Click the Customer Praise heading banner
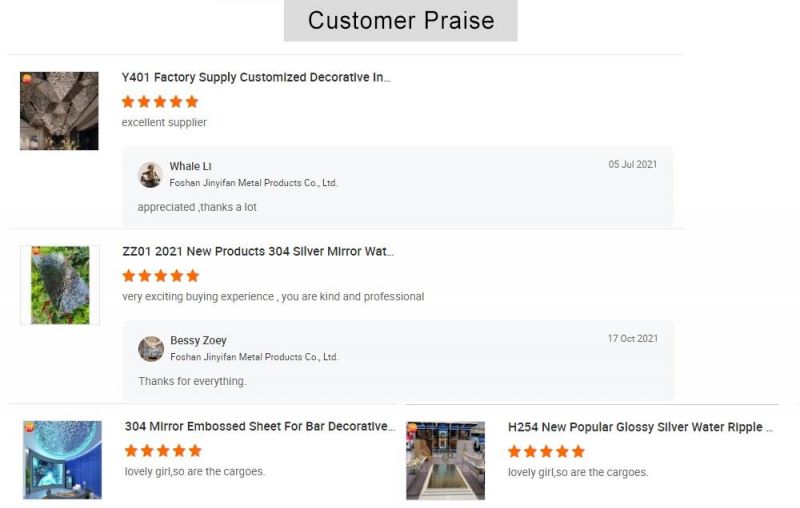Image resolution: width=800 pixels, height=508 pixels. click(x=401, y=20)
